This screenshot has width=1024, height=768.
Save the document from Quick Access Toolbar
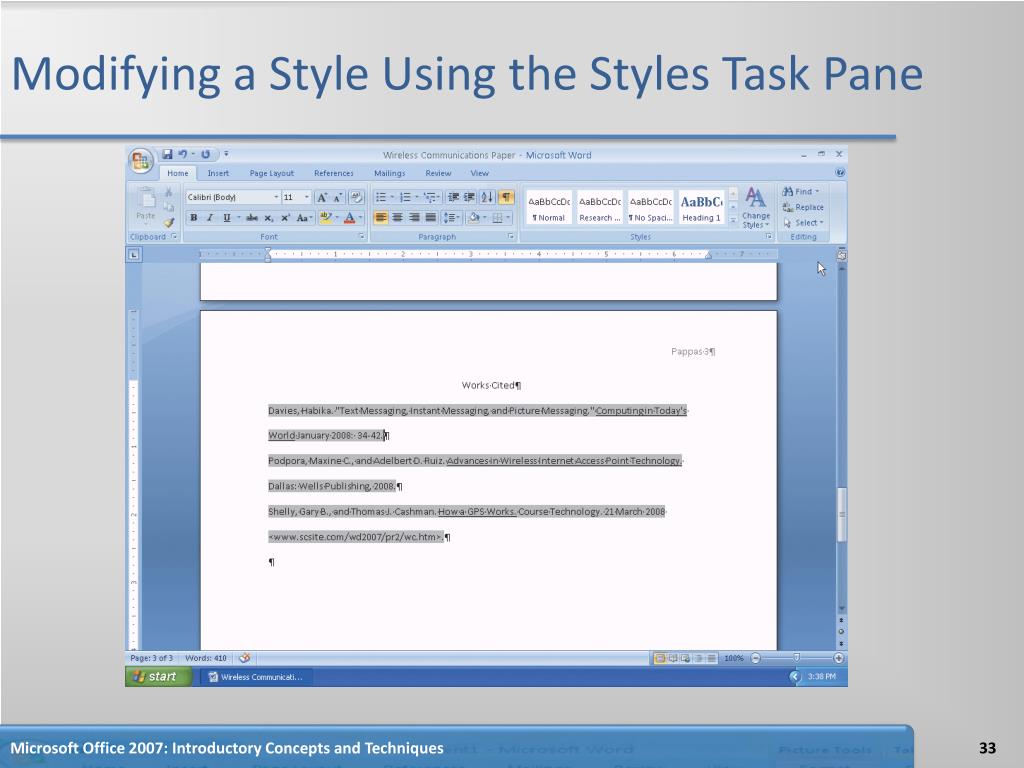pyautogui.click(x=167, y=154)
